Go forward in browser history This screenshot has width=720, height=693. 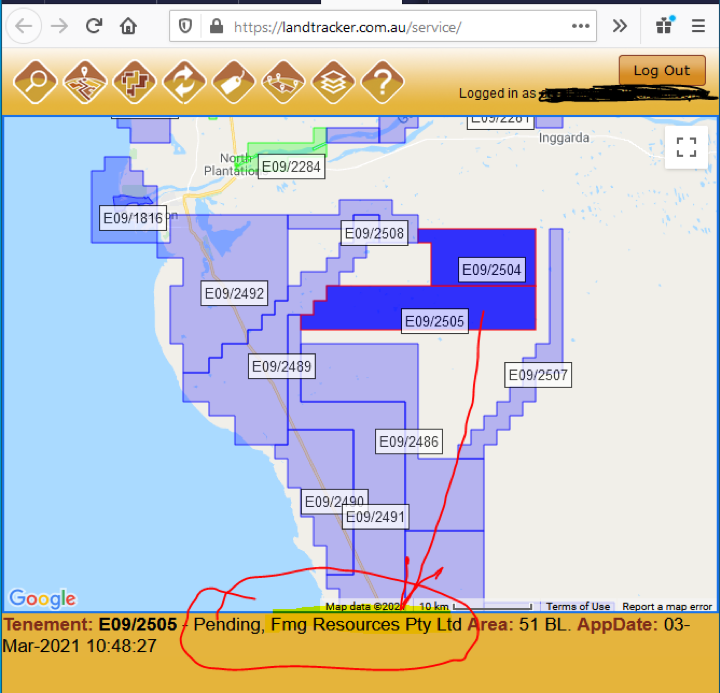click(59, 26)
